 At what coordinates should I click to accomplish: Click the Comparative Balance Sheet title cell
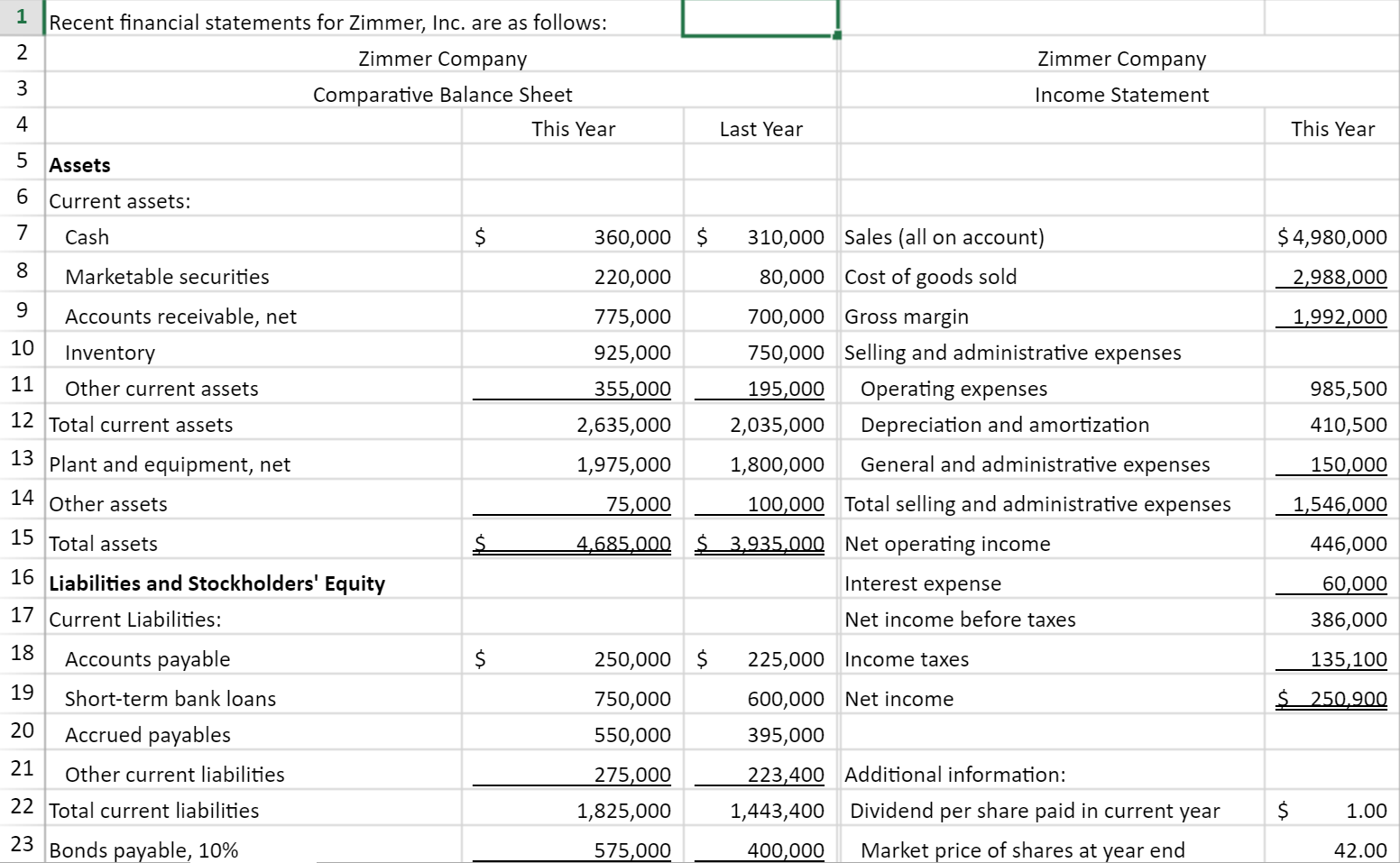coord(440,93)
